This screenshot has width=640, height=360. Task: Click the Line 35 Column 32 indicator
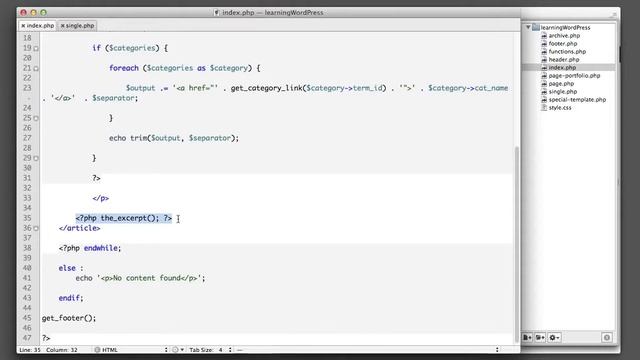click(48, 350)
